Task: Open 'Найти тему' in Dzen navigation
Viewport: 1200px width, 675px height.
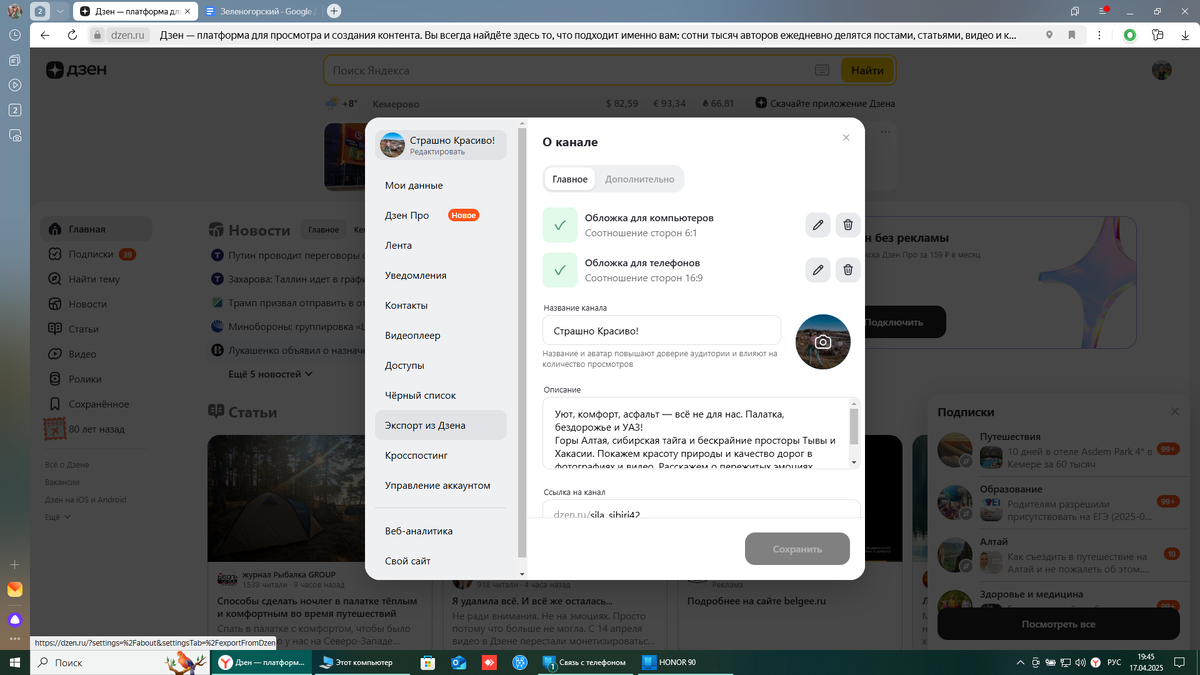Action: pos(96,279)
